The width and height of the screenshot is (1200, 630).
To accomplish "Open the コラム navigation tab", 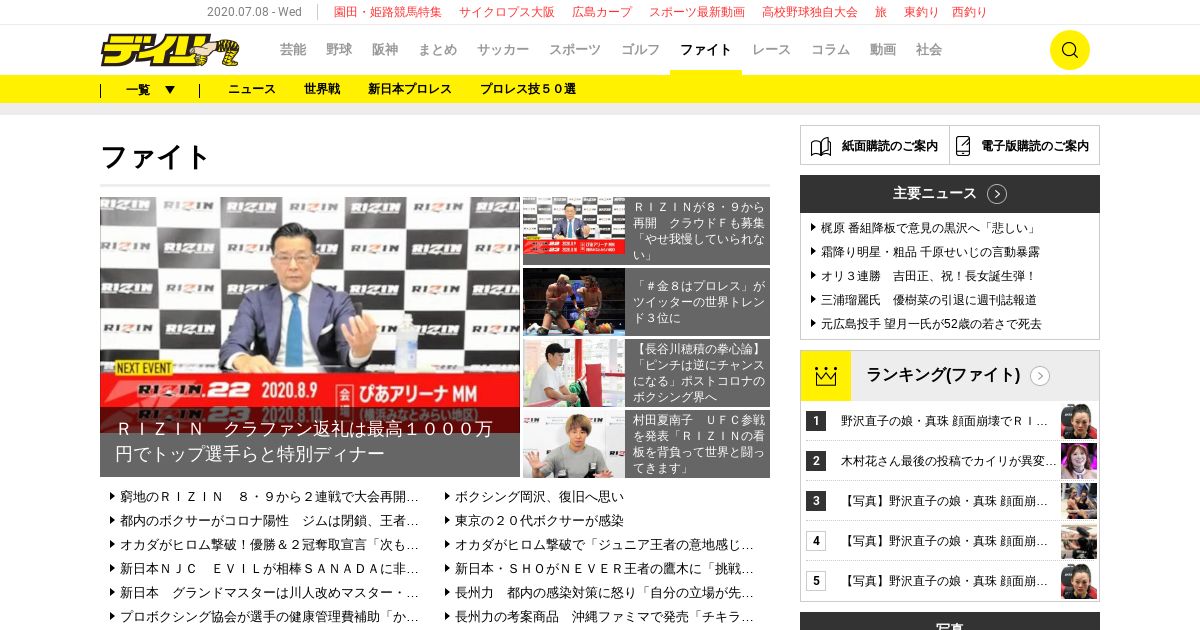I will (x=830, y=49).
